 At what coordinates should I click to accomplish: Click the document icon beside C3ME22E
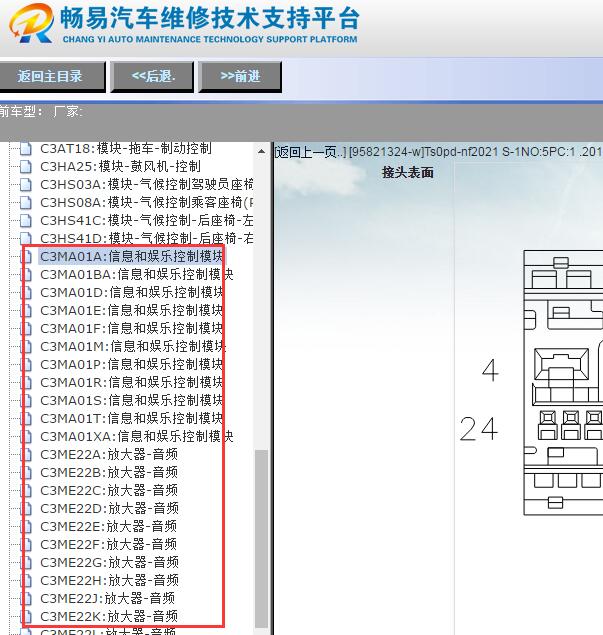pos(27,526)
